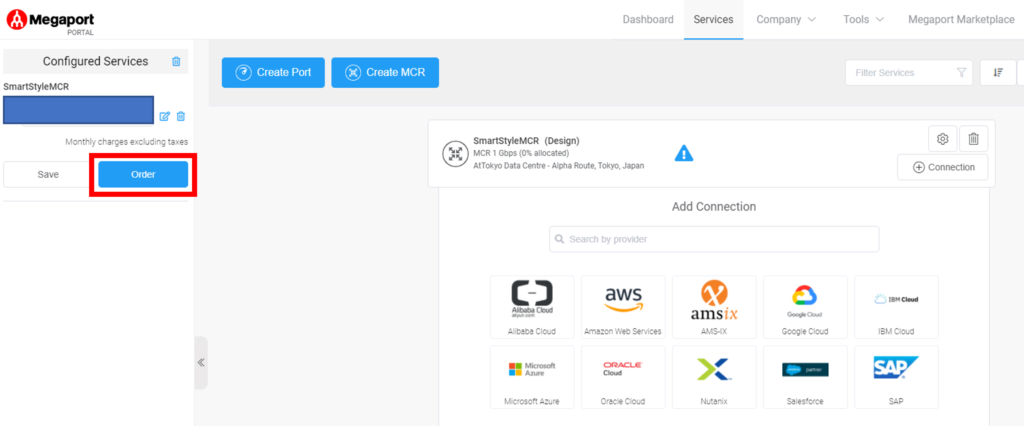Expand the Tools menu
Screen dimensions: 1024x428
coord(864,20)
